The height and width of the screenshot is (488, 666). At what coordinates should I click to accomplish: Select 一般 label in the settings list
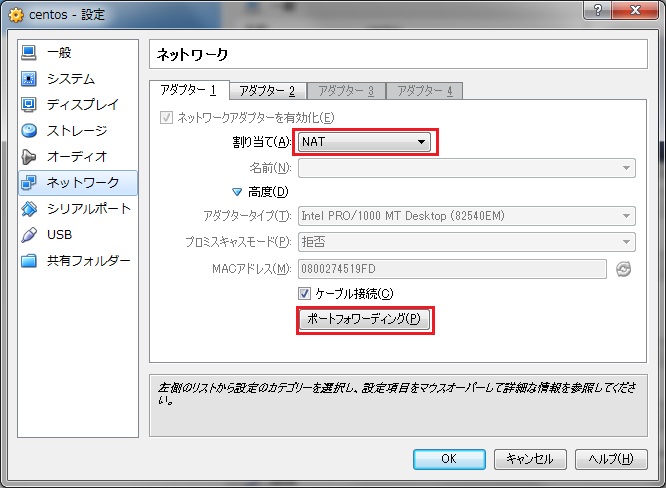click(x=59, y=53)
